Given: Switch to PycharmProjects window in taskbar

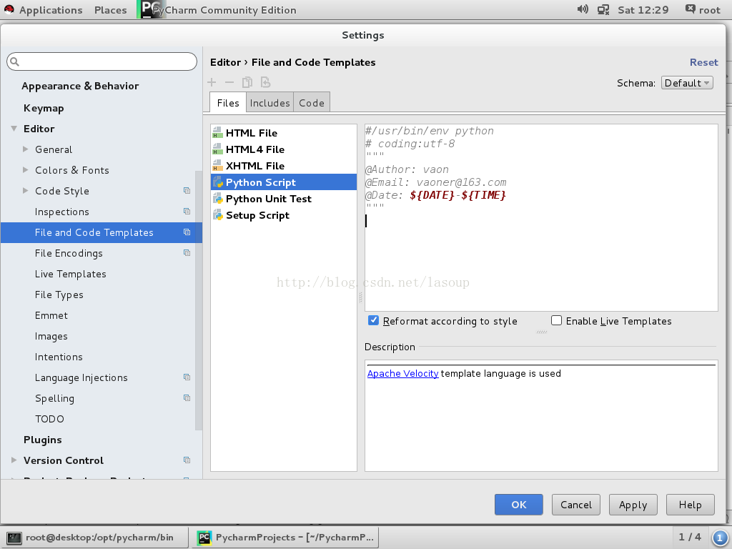Looking at the screenshot, I should (x=285, y=537).
